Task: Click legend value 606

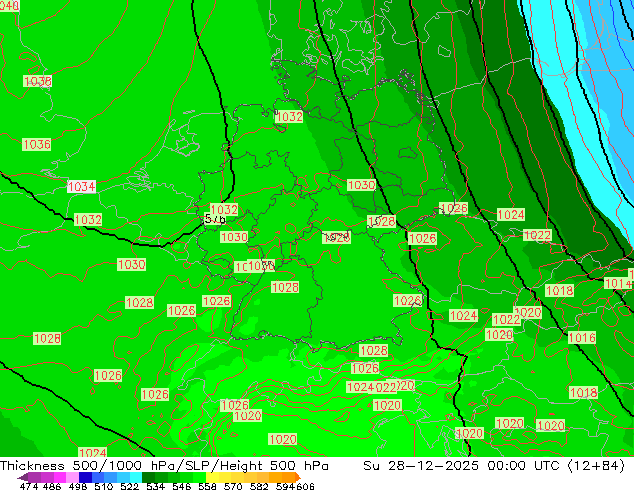Action: click(x=305, y=486)
